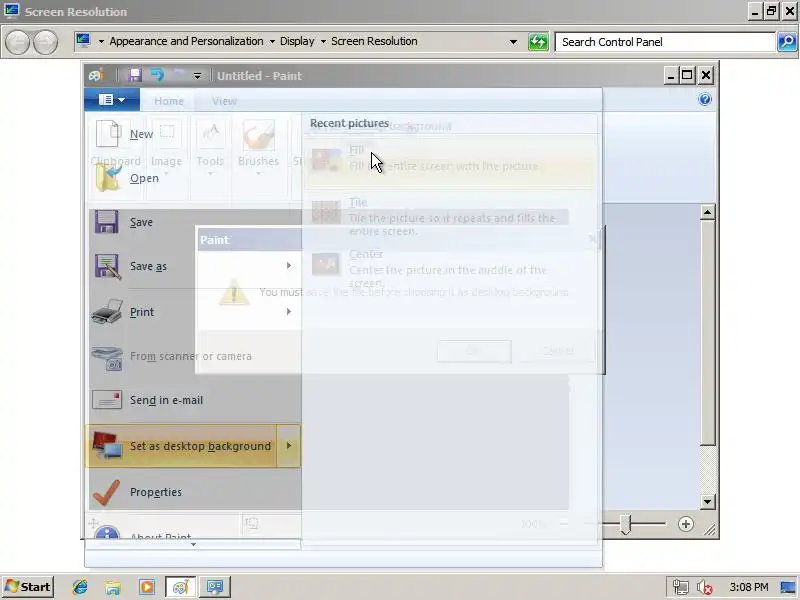Expand the Print submenu arrow
This screenshot has height=600, width=800.
[289, 311]
